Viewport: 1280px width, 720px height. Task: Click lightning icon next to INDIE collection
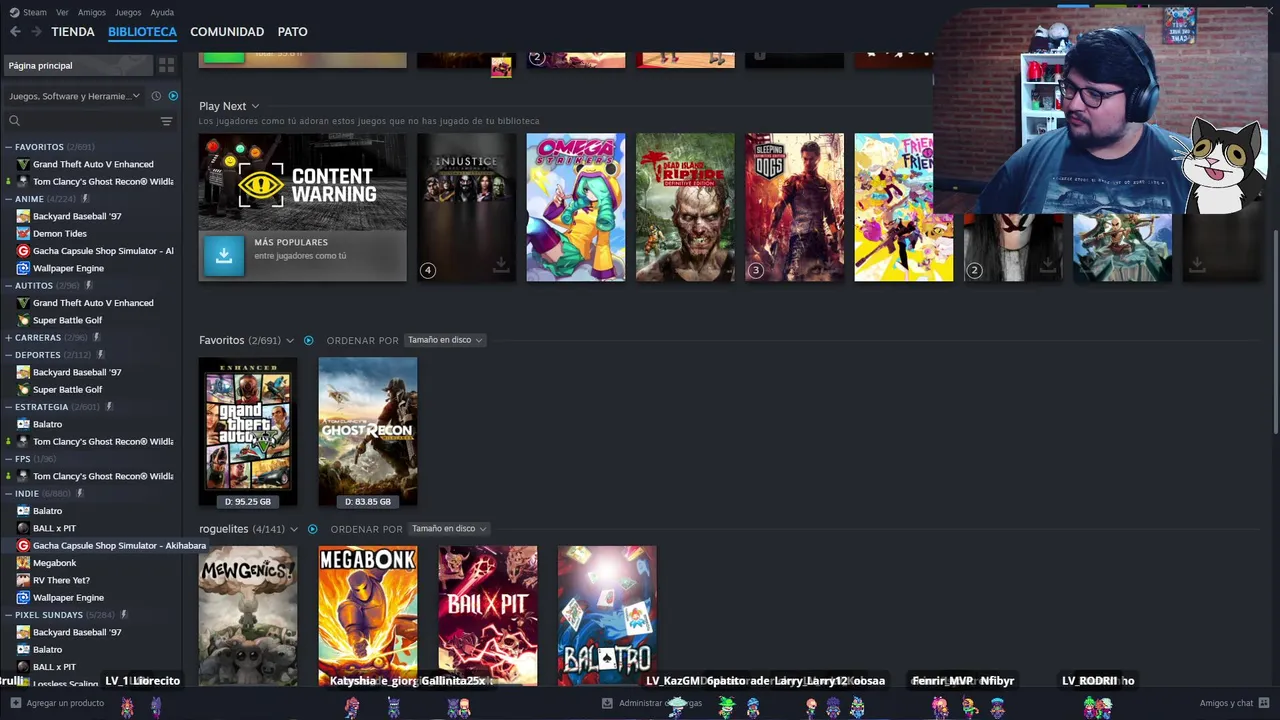[79, 494]
